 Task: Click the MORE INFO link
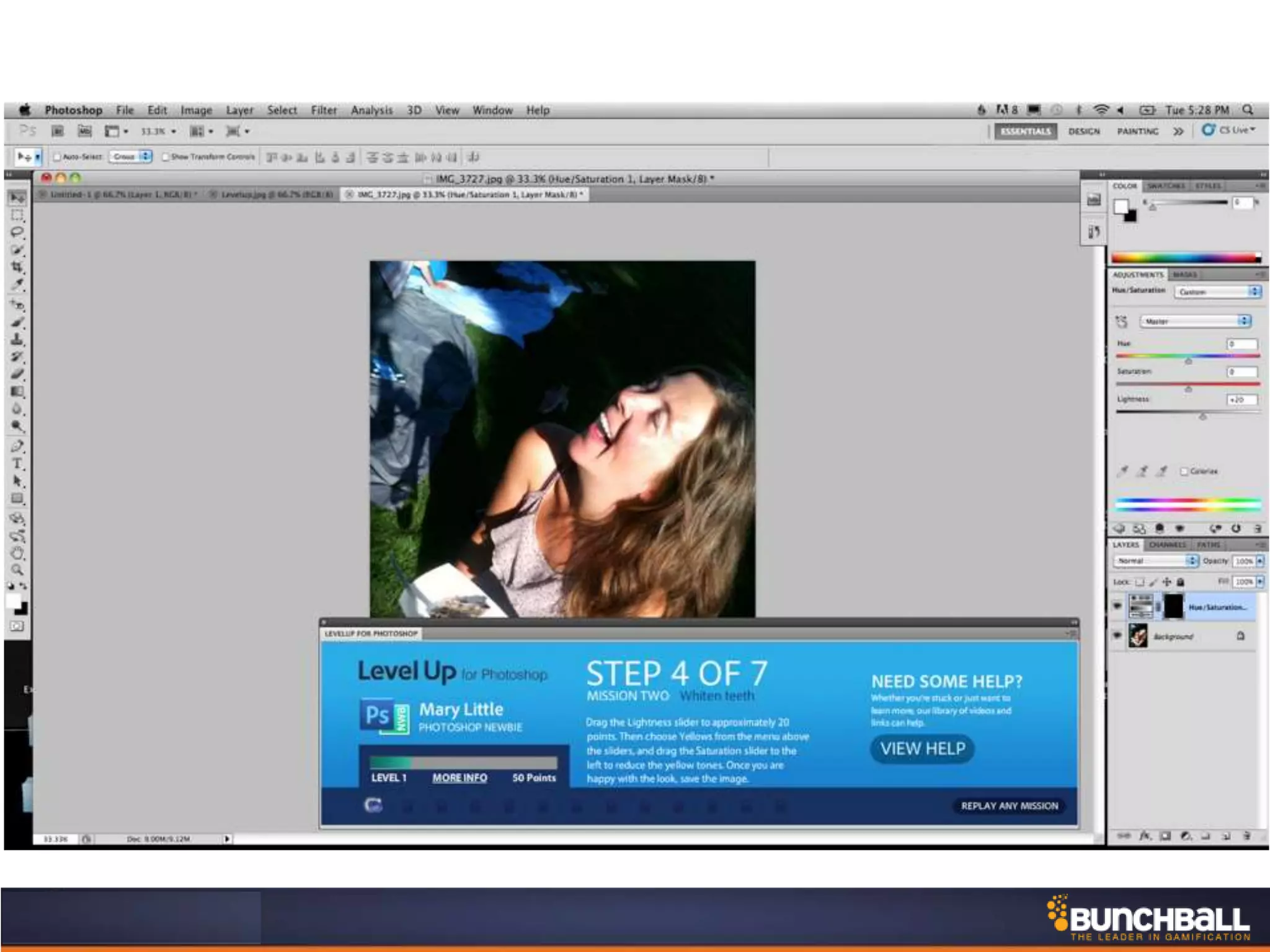(x=460, y=778)
